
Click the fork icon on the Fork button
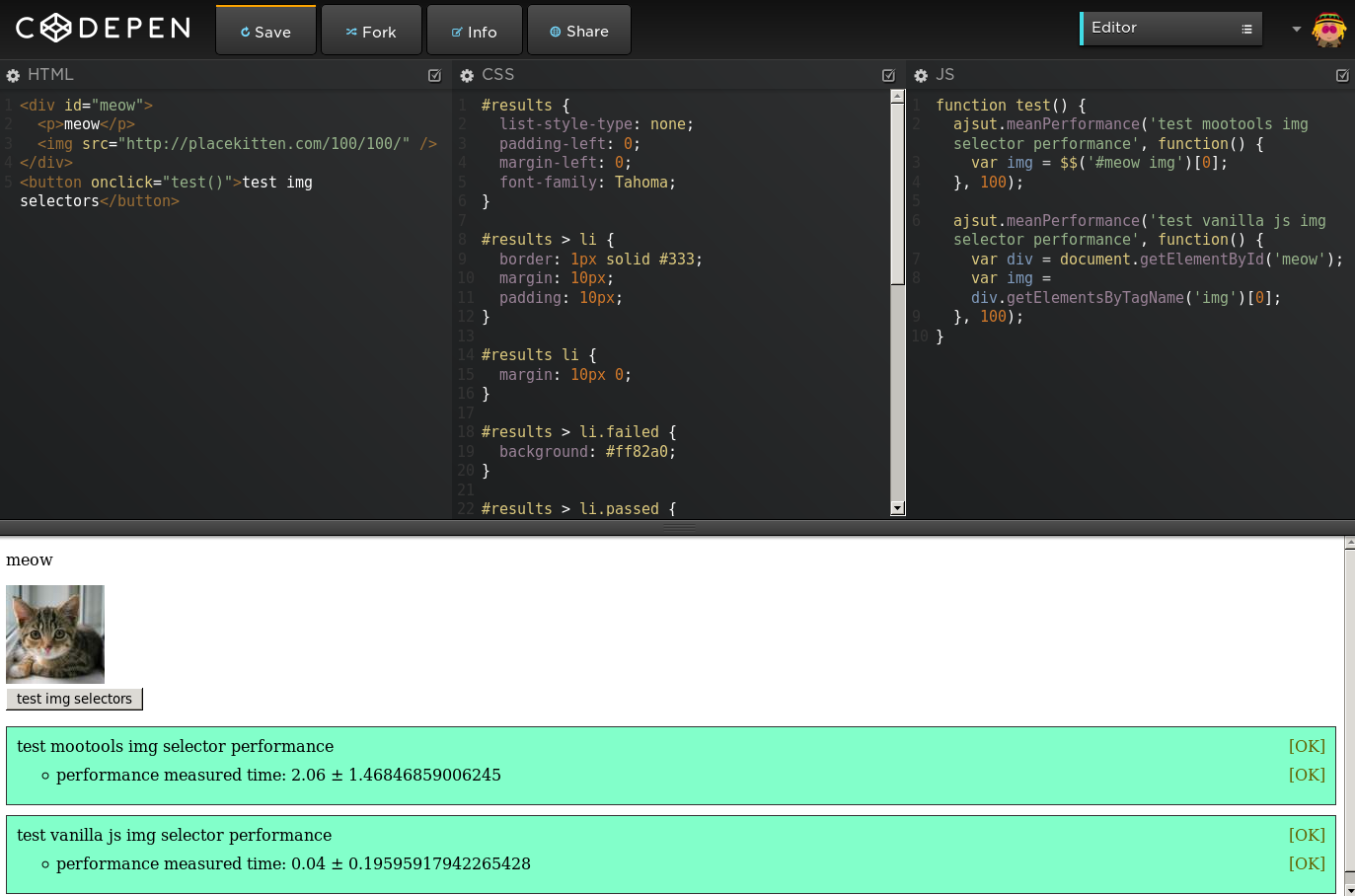point(350,31)
